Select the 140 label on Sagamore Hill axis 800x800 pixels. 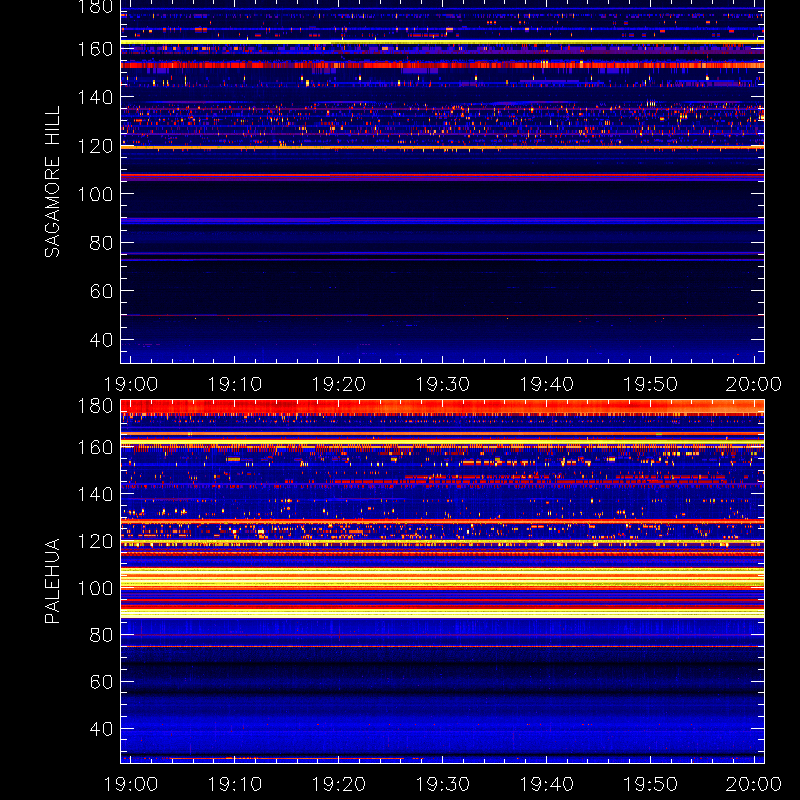pyautogui.click(x=95, y=97)
